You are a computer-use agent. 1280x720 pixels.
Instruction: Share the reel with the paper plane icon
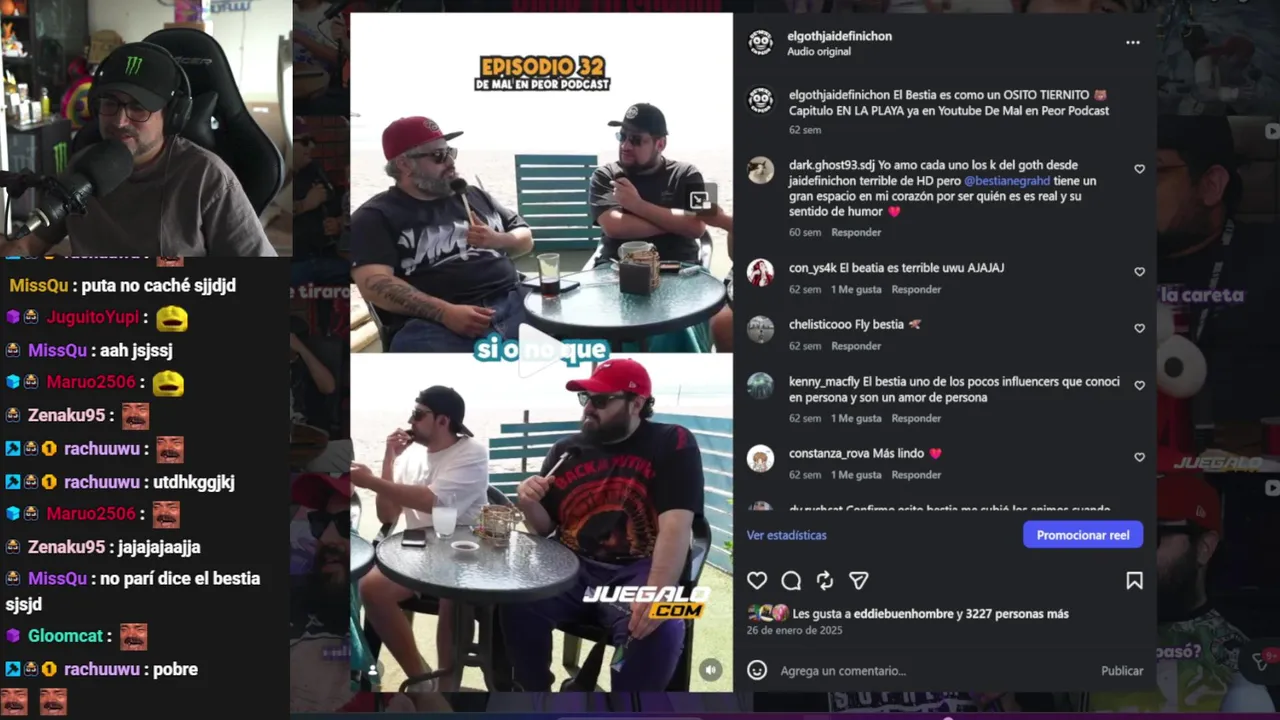click(x=858, y=581)
